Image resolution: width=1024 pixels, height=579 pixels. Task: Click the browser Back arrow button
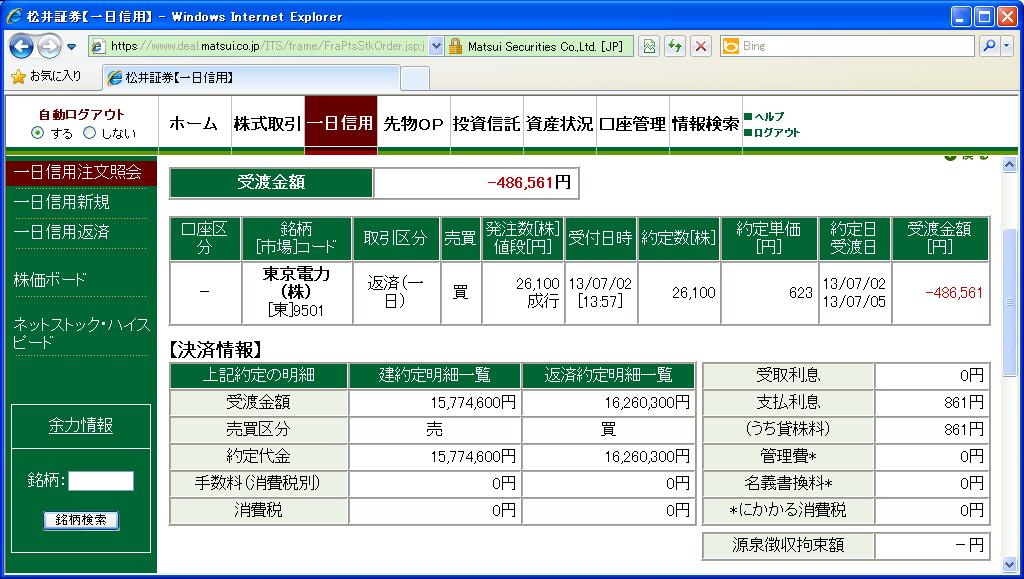pyautogui.click(x=22, y=46)
